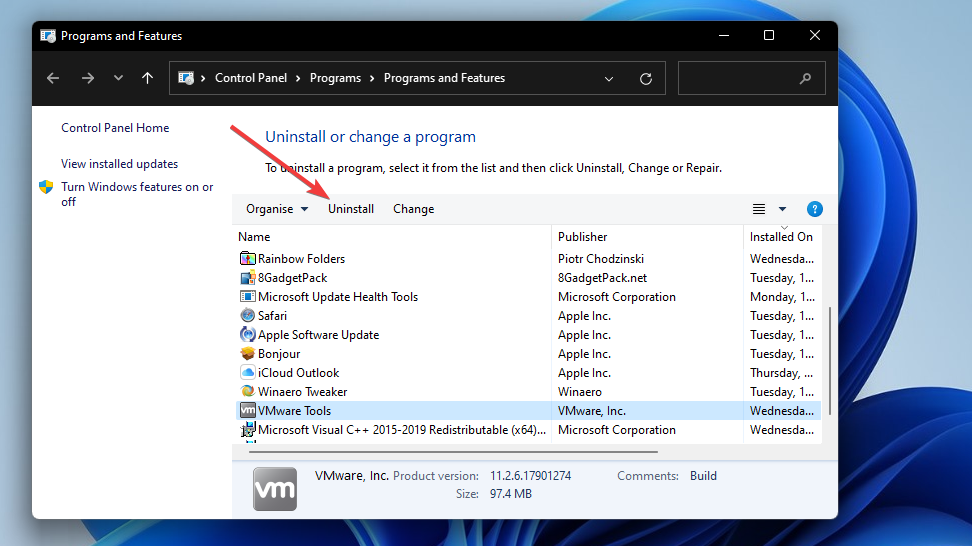Image resolution: width=972 pixels, height=546 pixels.
Task: Select the VMware Tools entry
Action: pyautogui.click(x=528, y=410)
